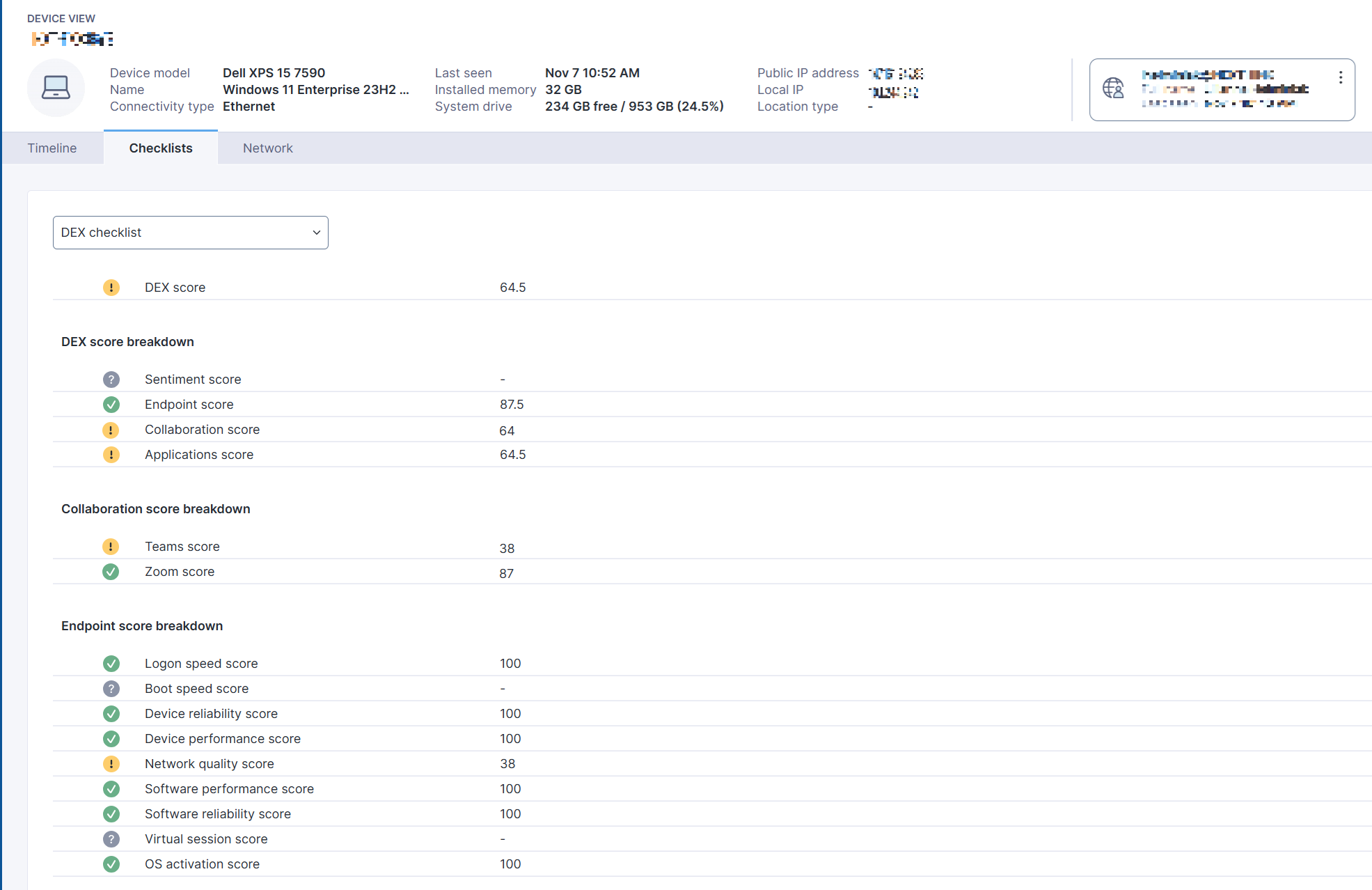Image resolution: width=1372 pixels, height=890 pixels.
Task: Click the Virtual session score question icon
Action: pyautogui.click(x=111, y=839)
